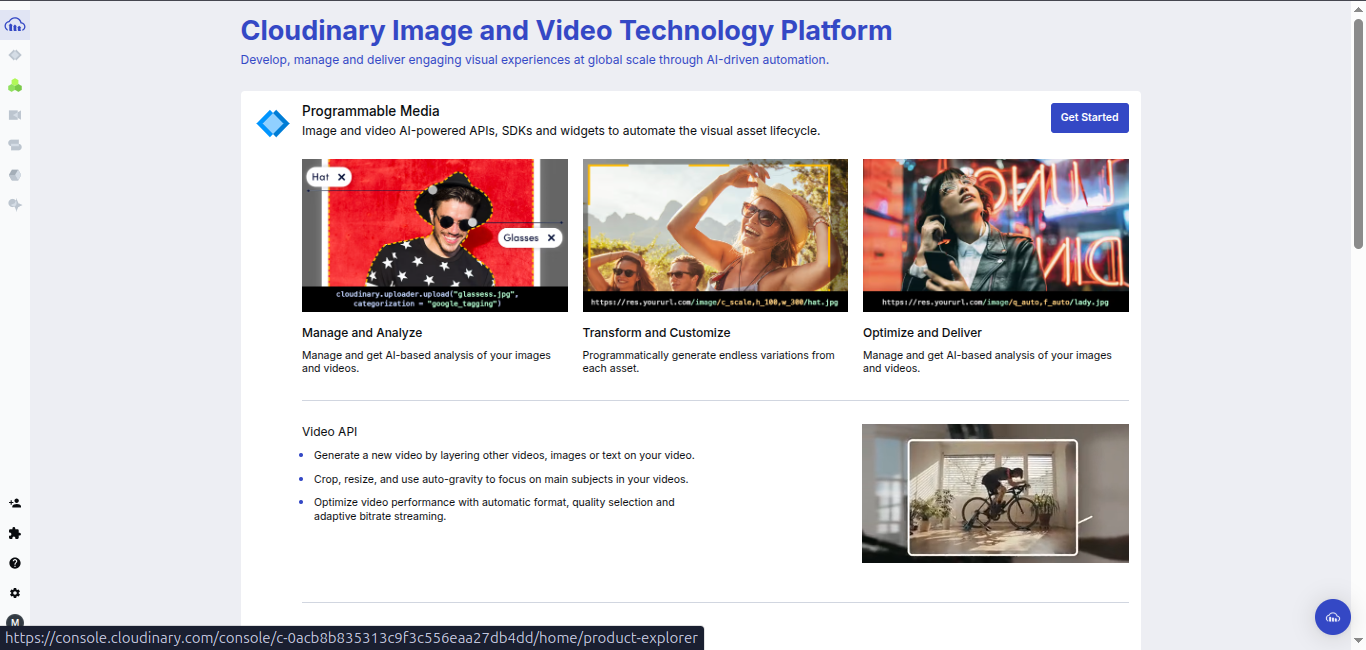Dismiss the Glasses tag with its X
The height and width of the screenshot is (650, 1366).
pyautogui.click(x=551, y=238)
